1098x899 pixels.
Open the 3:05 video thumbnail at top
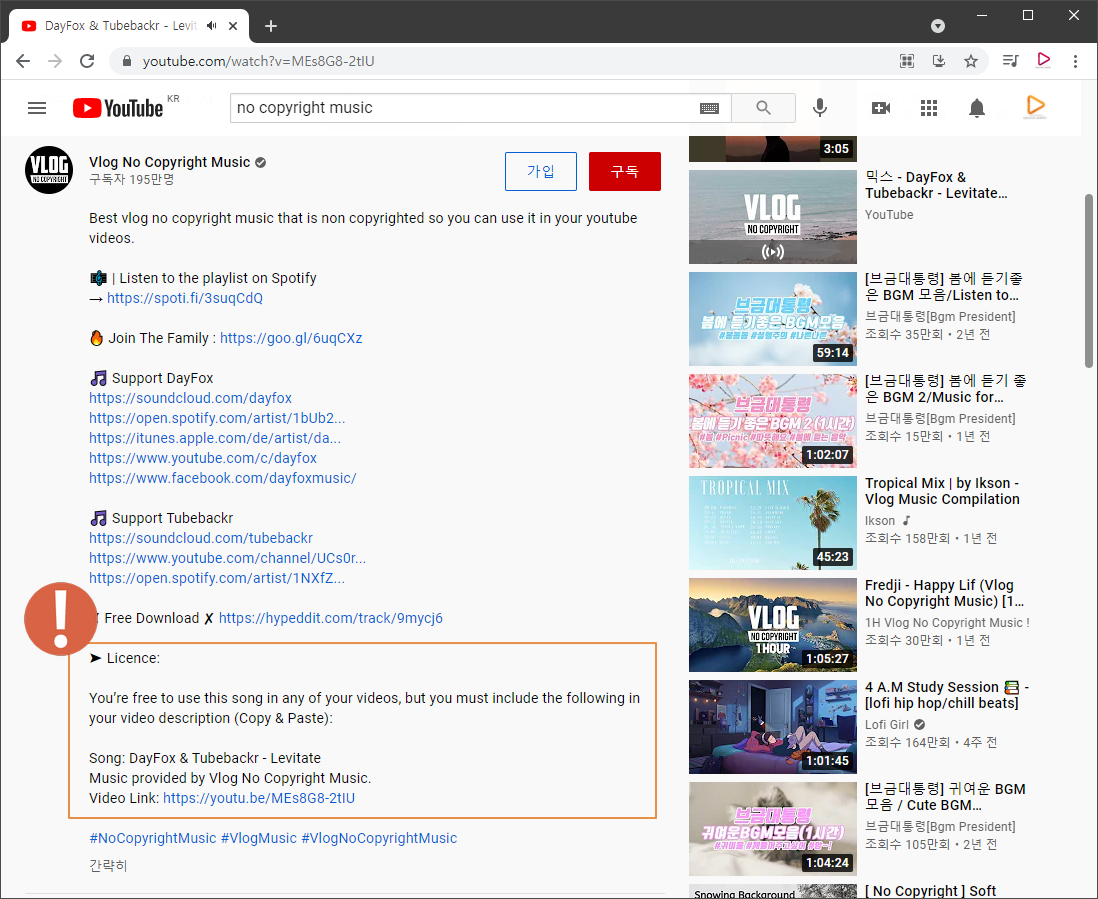[772, 148]
